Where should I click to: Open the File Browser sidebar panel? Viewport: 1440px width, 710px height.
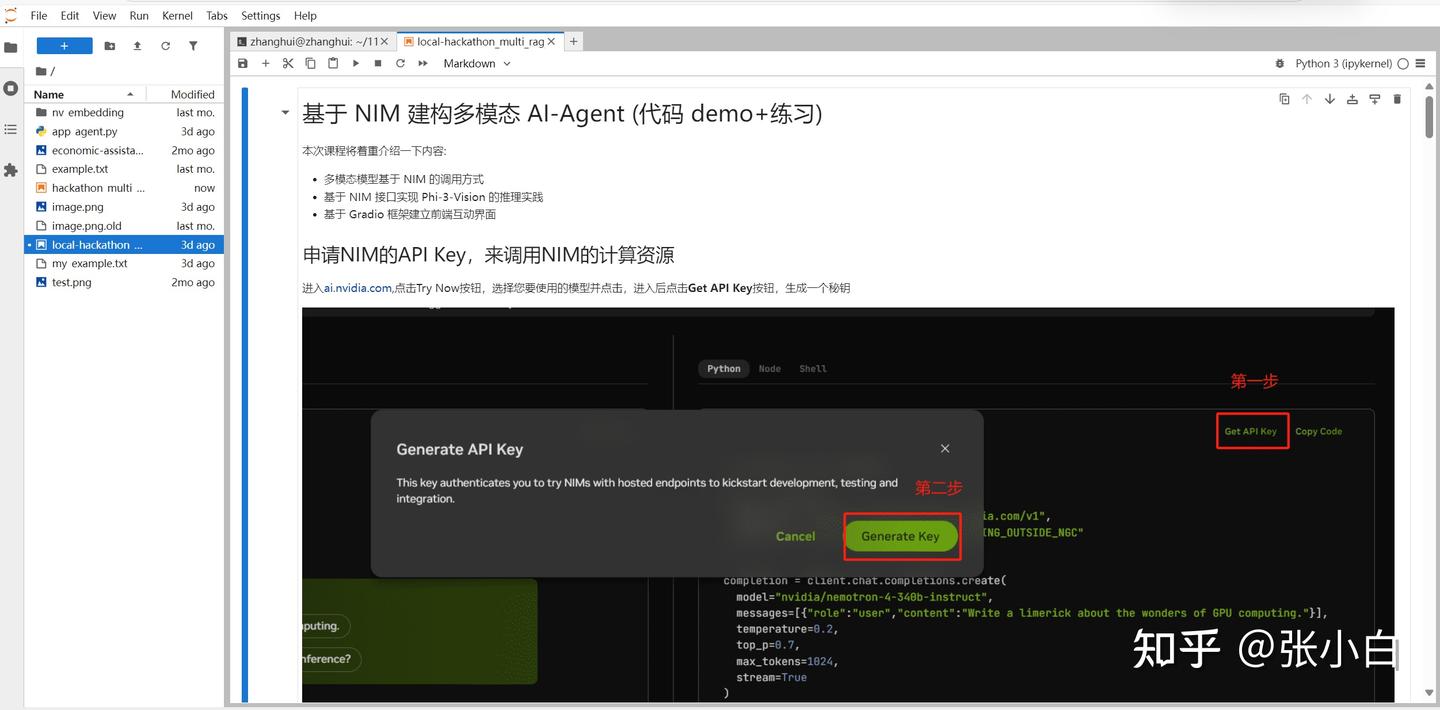click(x=11, y=47)
